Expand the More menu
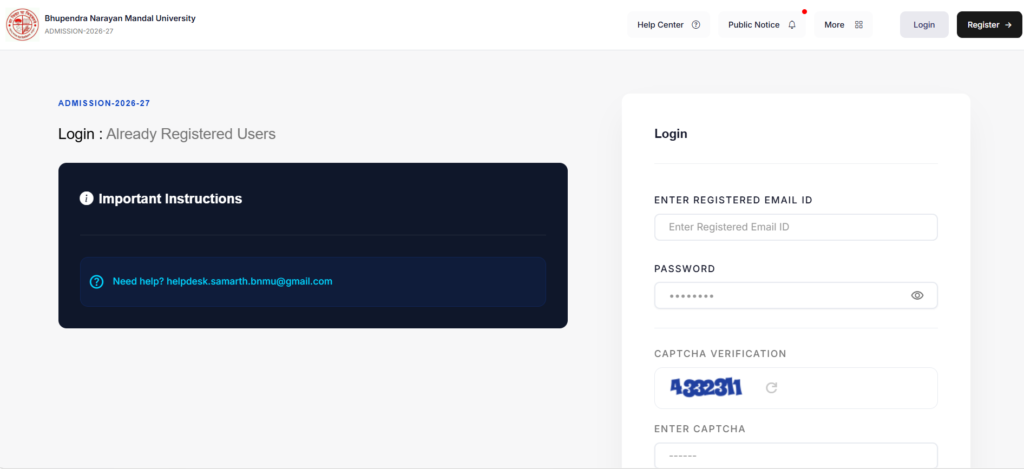Viewport: 1024px width, 469px height. (x=843, y=25)
